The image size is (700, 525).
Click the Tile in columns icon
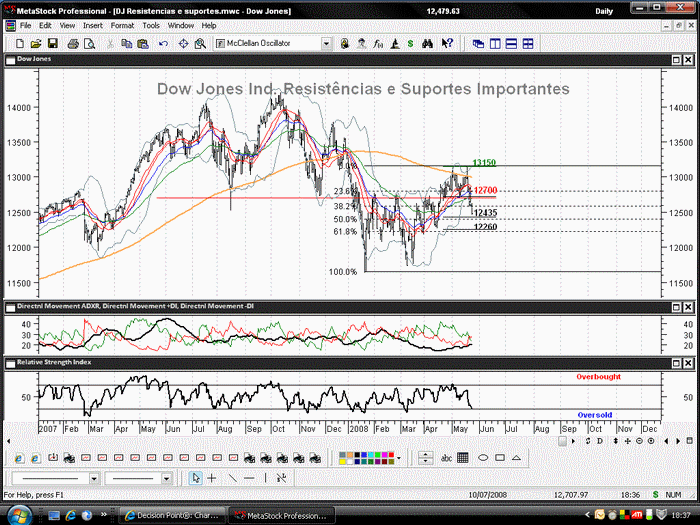pyautogui.click(x=495, y=44)
